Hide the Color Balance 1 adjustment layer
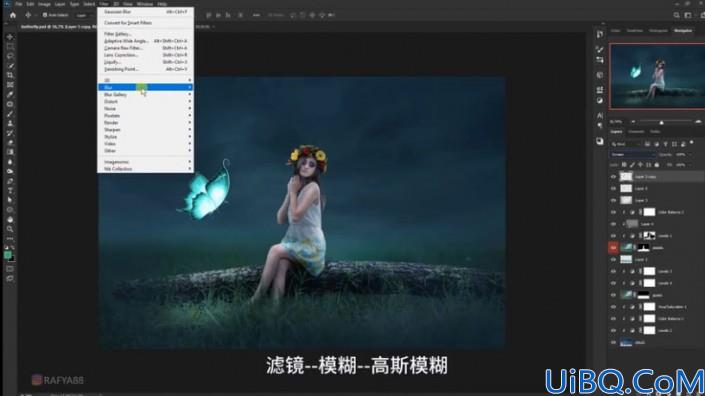The image size is (705, 396). tap(613, 318)
